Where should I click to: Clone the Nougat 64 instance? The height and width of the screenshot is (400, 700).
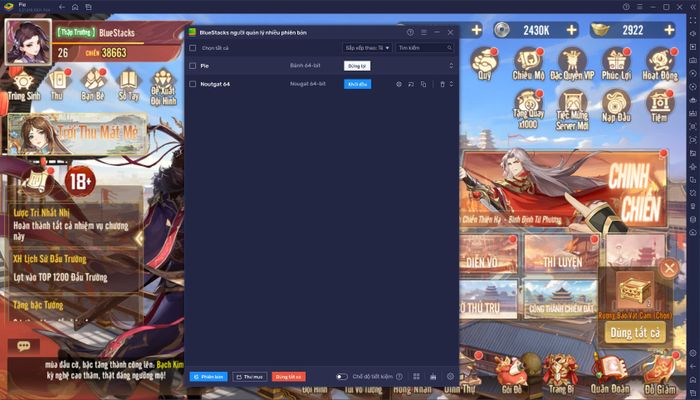(x=423, y=84)
